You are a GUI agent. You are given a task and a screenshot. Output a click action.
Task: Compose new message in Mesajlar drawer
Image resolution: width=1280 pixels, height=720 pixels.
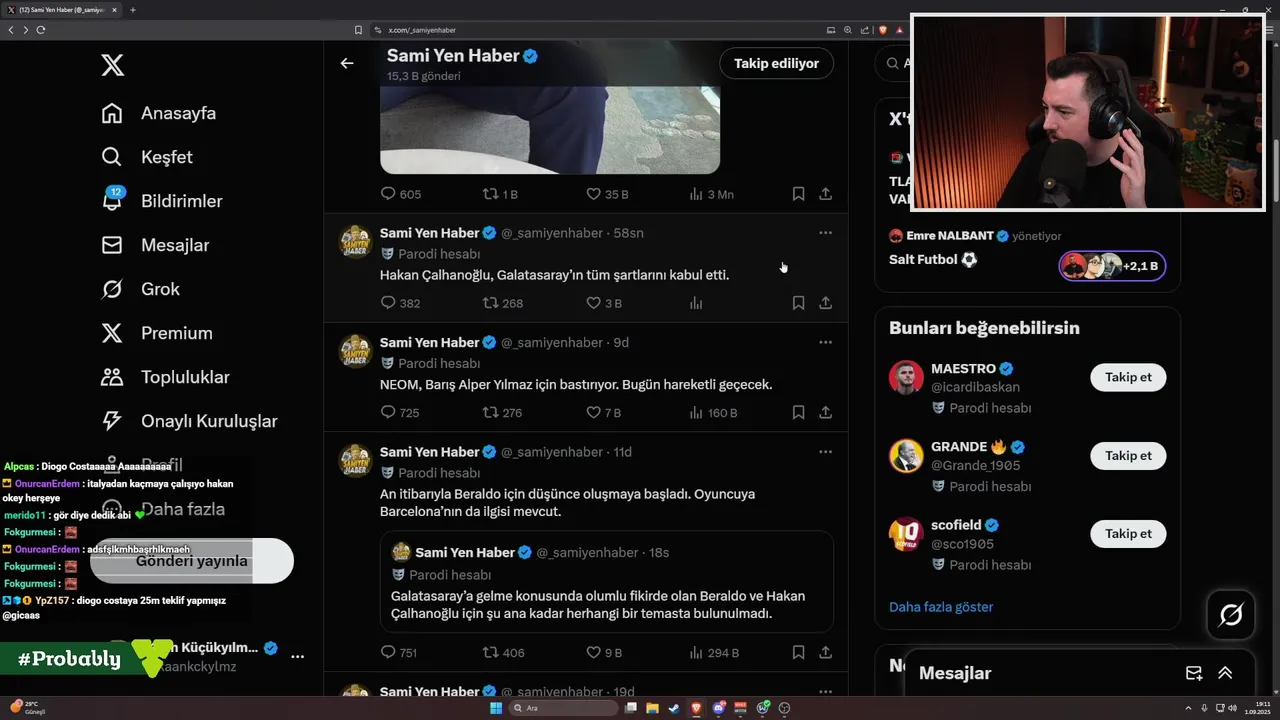click(x=1194, y=673)
